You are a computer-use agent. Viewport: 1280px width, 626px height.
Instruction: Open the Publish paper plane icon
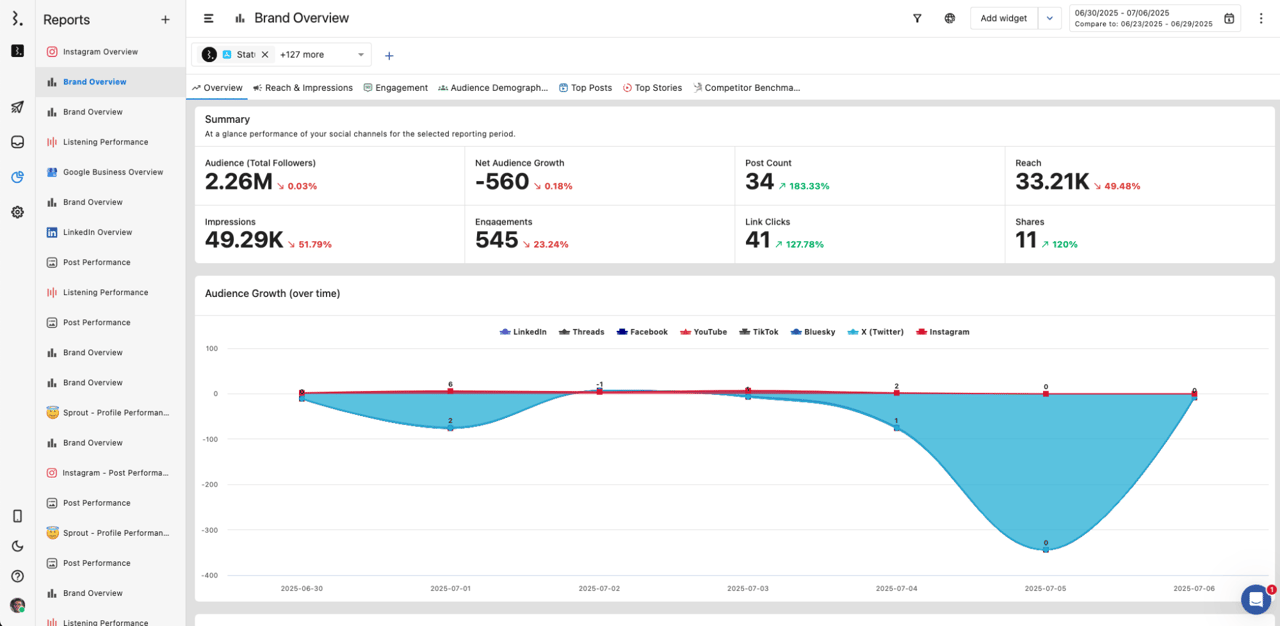tap(17, 107)
